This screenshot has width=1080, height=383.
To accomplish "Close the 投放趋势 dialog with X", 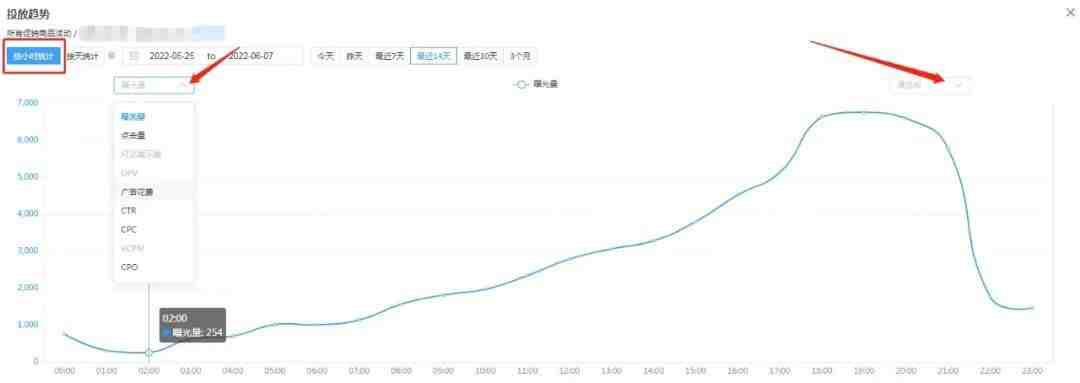I will [x=1069, y=12].
